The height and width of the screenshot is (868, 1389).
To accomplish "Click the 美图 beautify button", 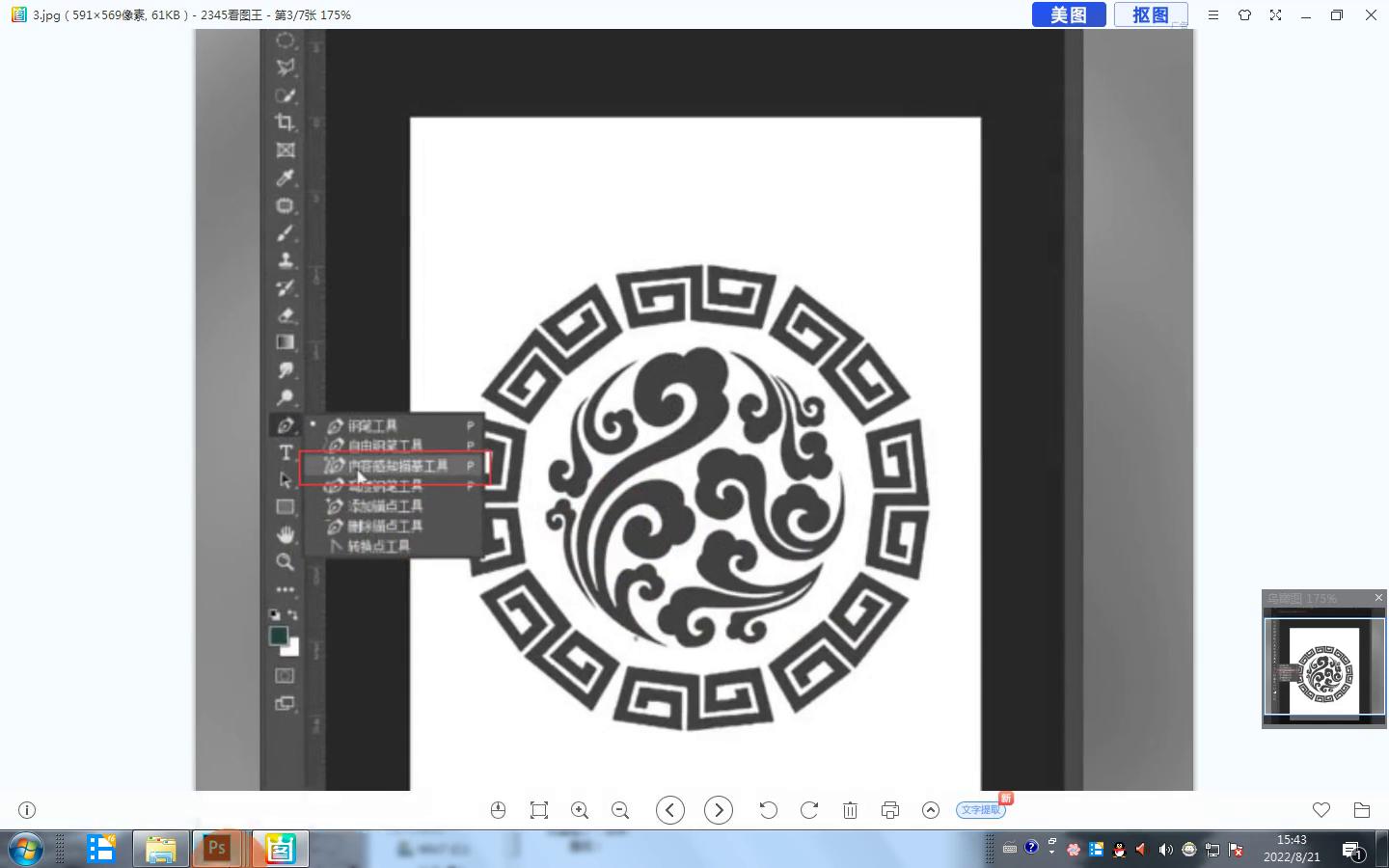I will (1068, 14).
